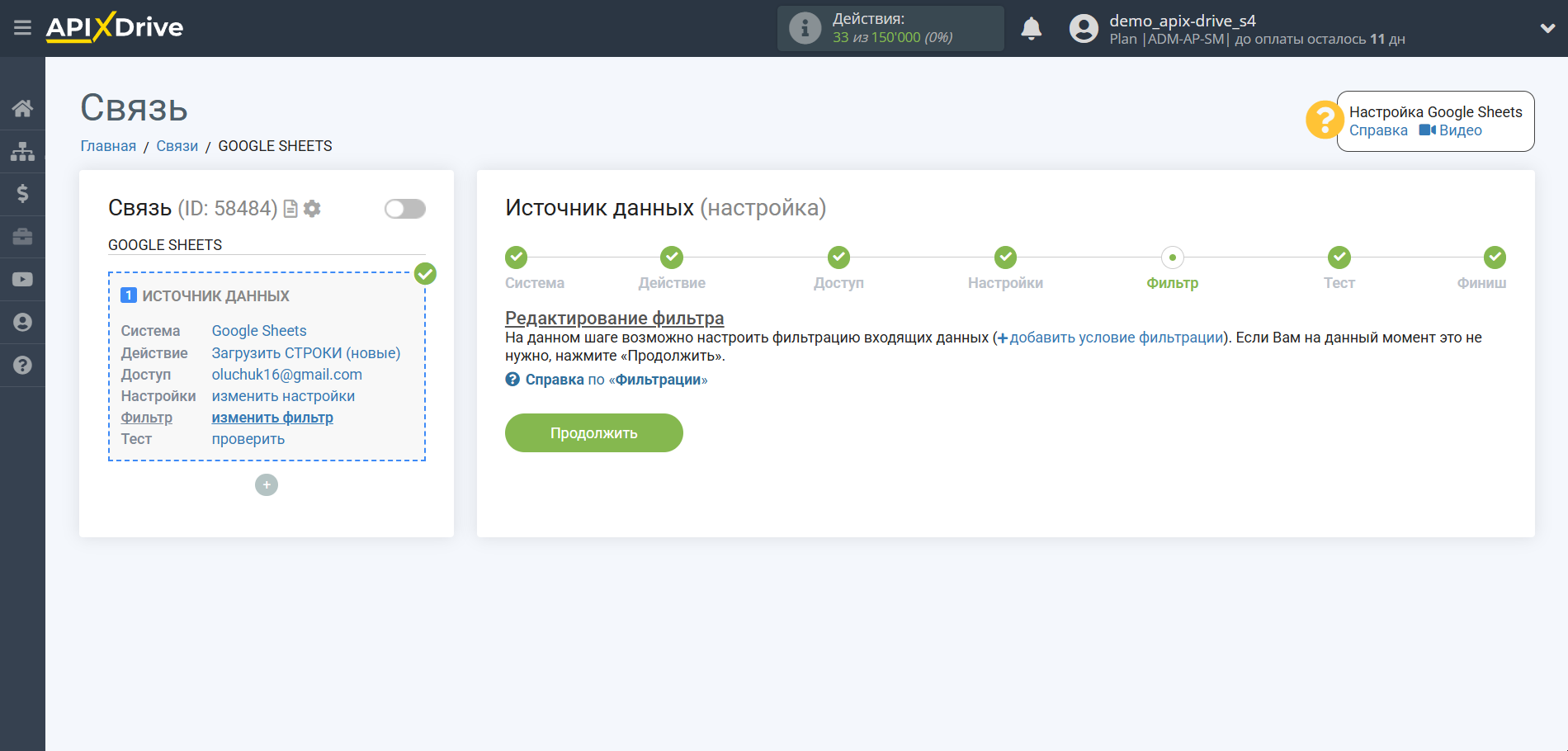
Task: Navigate to Главная breadcrumb
Action: [x=107, y=145]
